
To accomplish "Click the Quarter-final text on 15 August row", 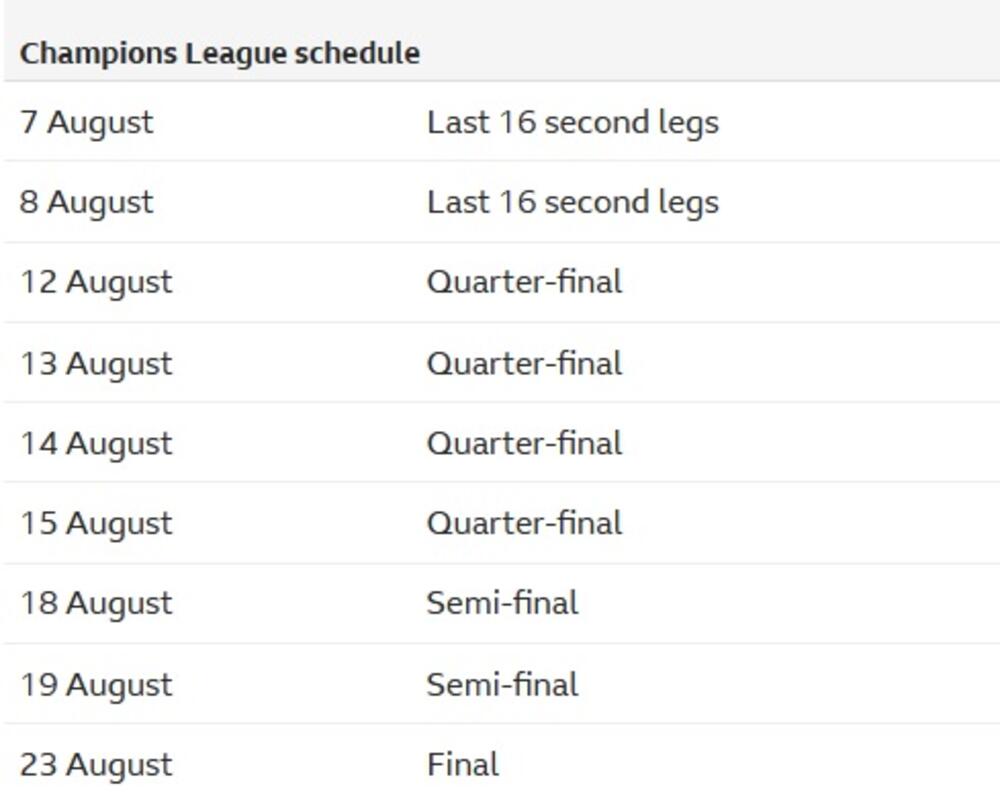I will [x=524, y=523].
